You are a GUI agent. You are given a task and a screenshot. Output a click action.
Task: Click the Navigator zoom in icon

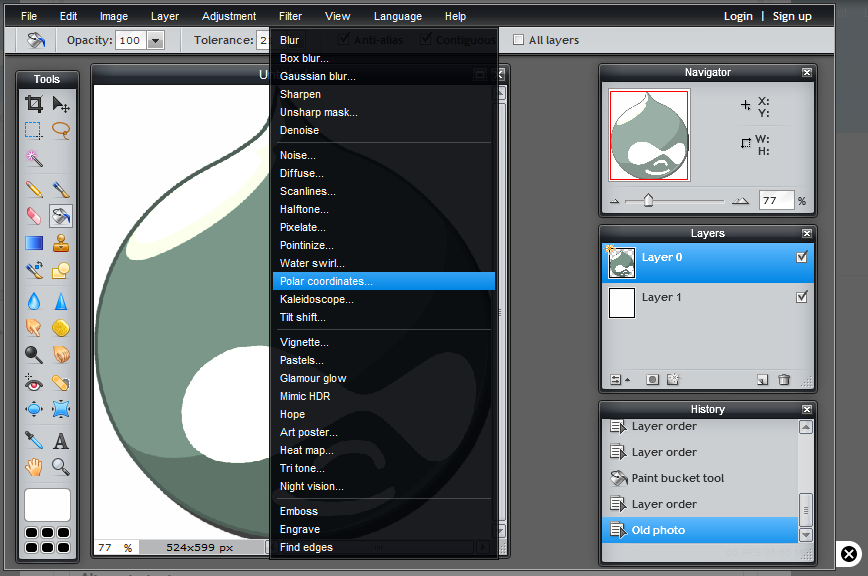740,201
